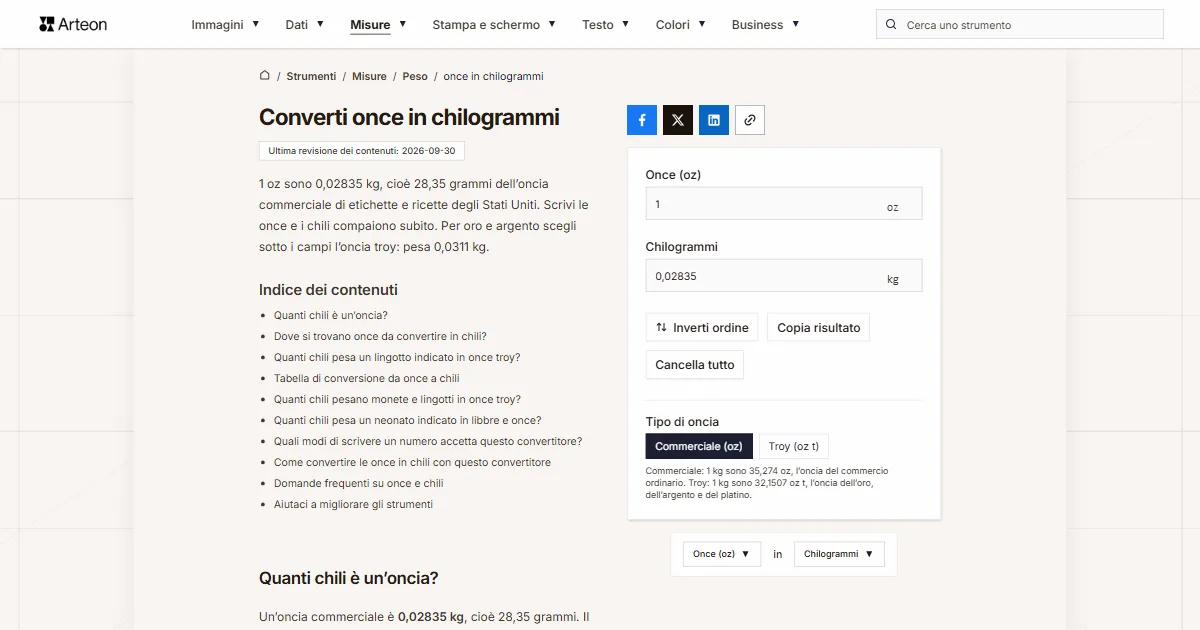Jump to 'Dove si trovano once da convertire'

380,336
